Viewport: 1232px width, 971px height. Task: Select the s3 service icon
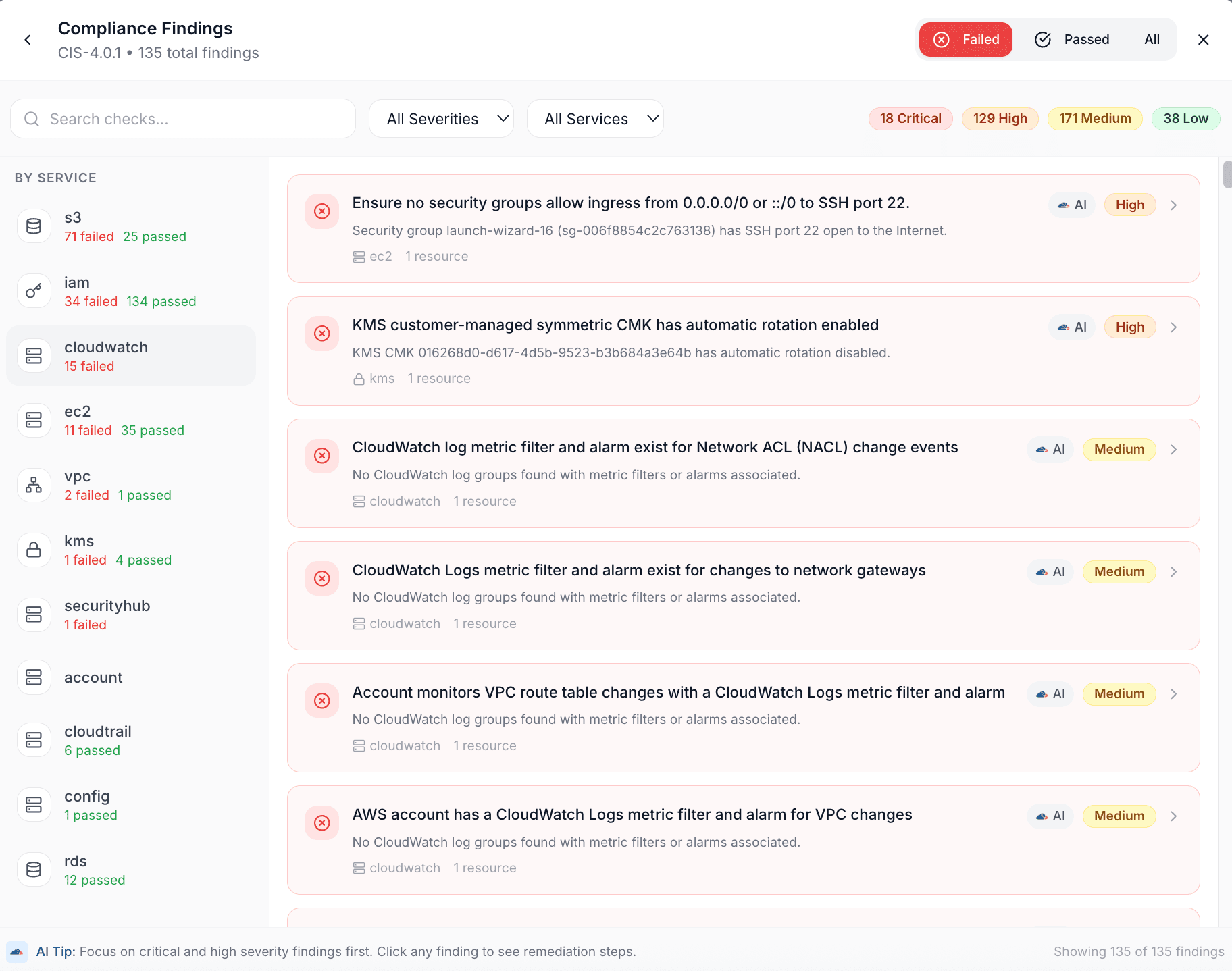(x=33, y=226)
